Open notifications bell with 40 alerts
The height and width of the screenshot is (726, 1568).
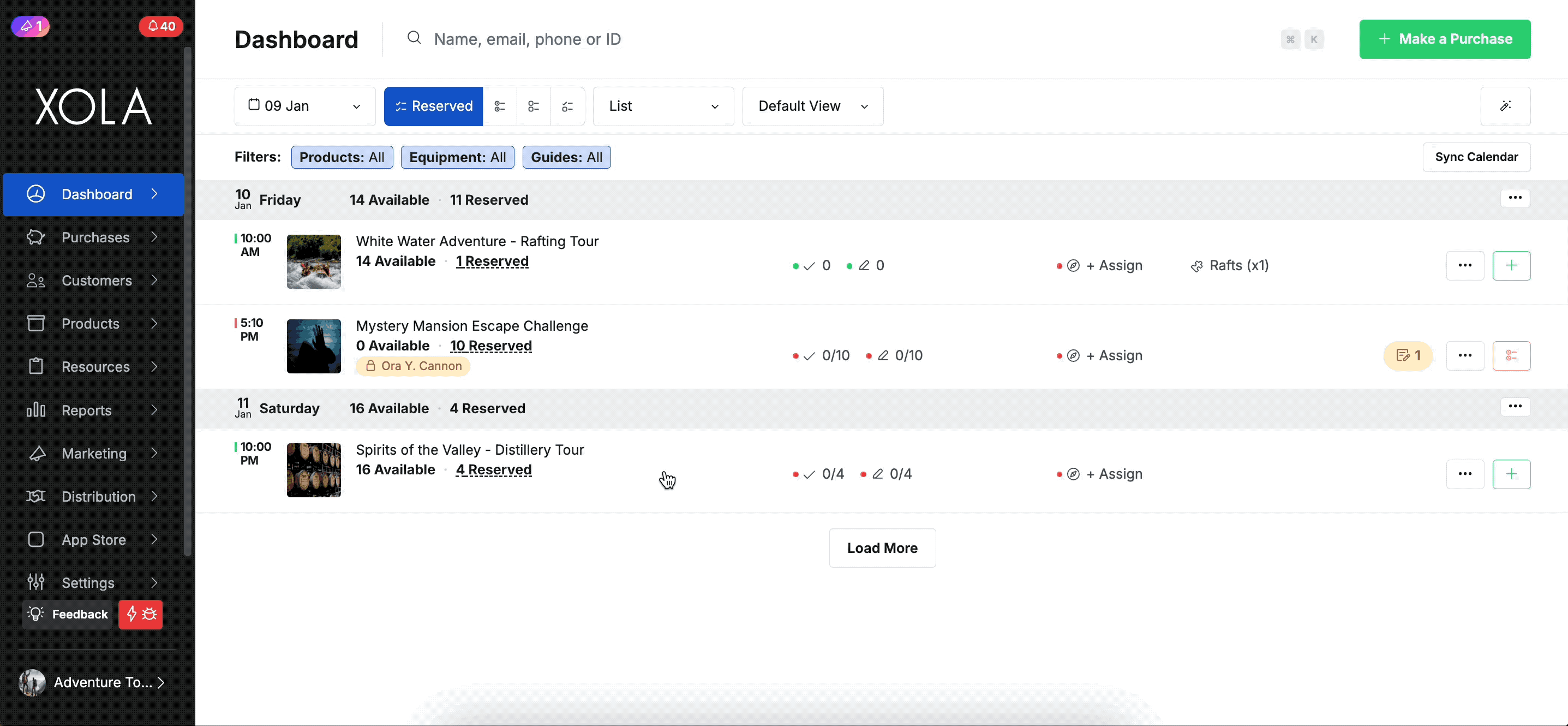click(x=161, y=26)
